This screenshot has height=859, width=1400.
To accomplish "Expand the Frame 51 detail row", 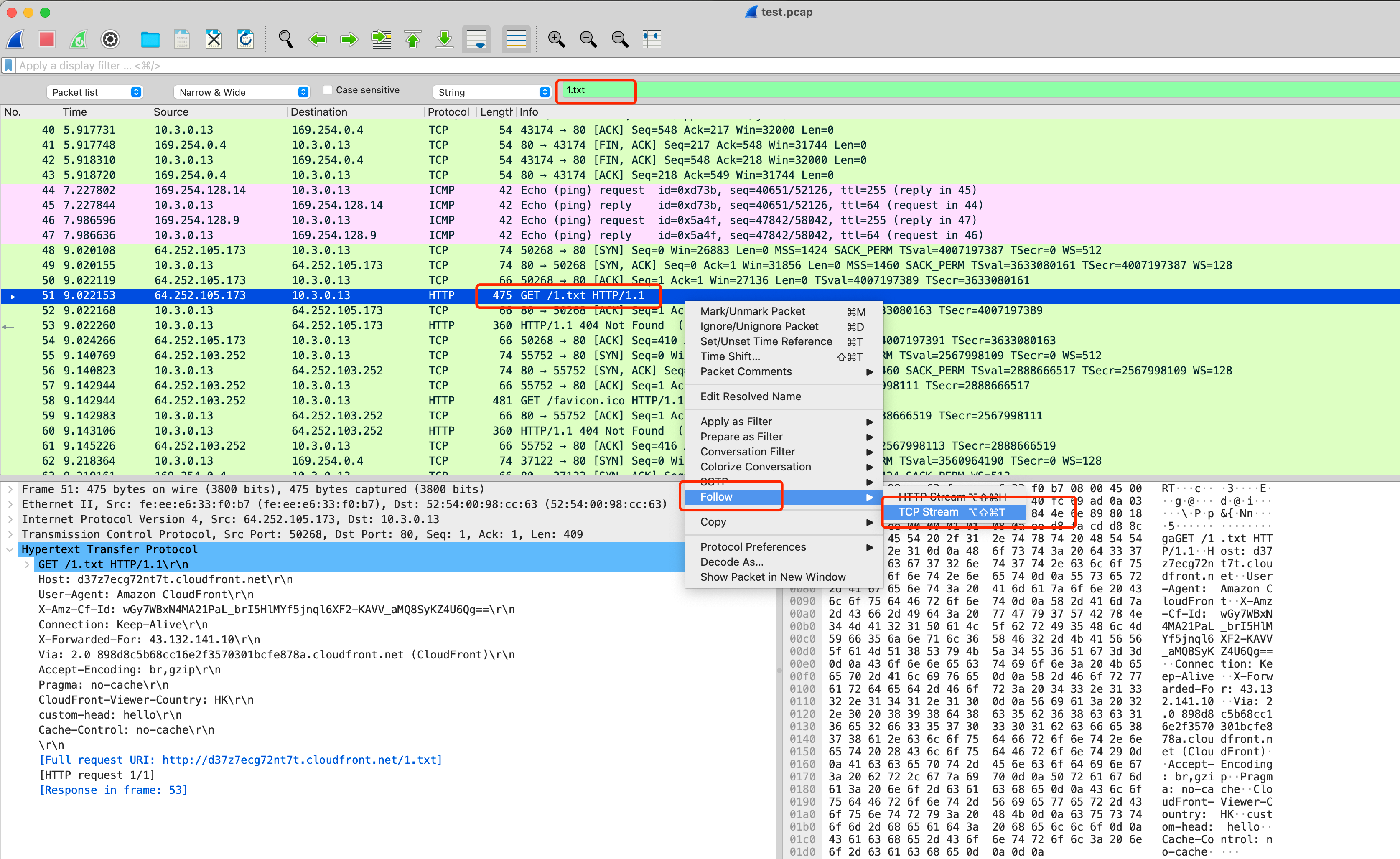I will tap(10, 489).
